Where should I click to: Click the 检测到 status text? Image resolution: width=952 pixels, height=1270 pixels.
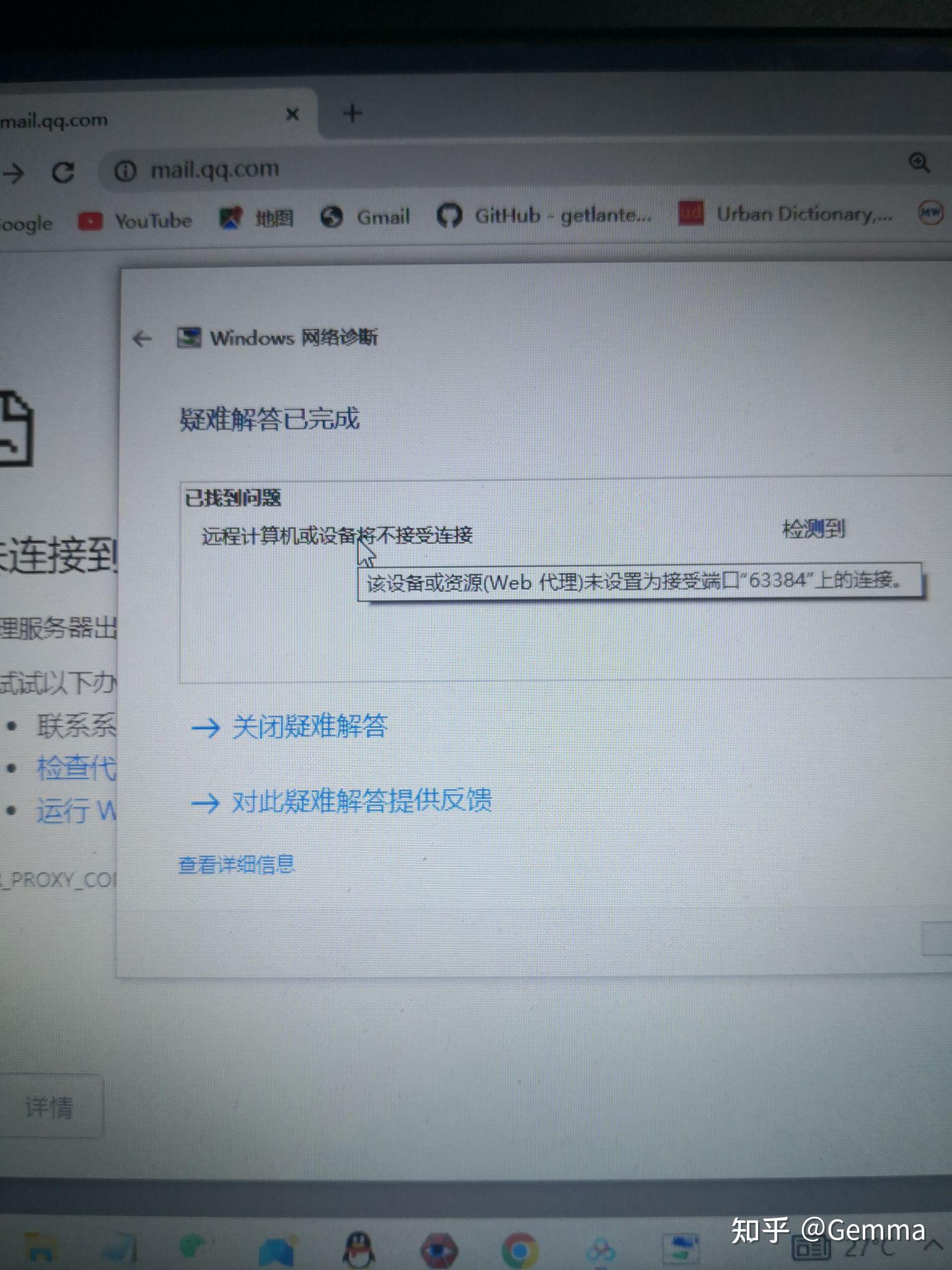[x=814, y=530]
